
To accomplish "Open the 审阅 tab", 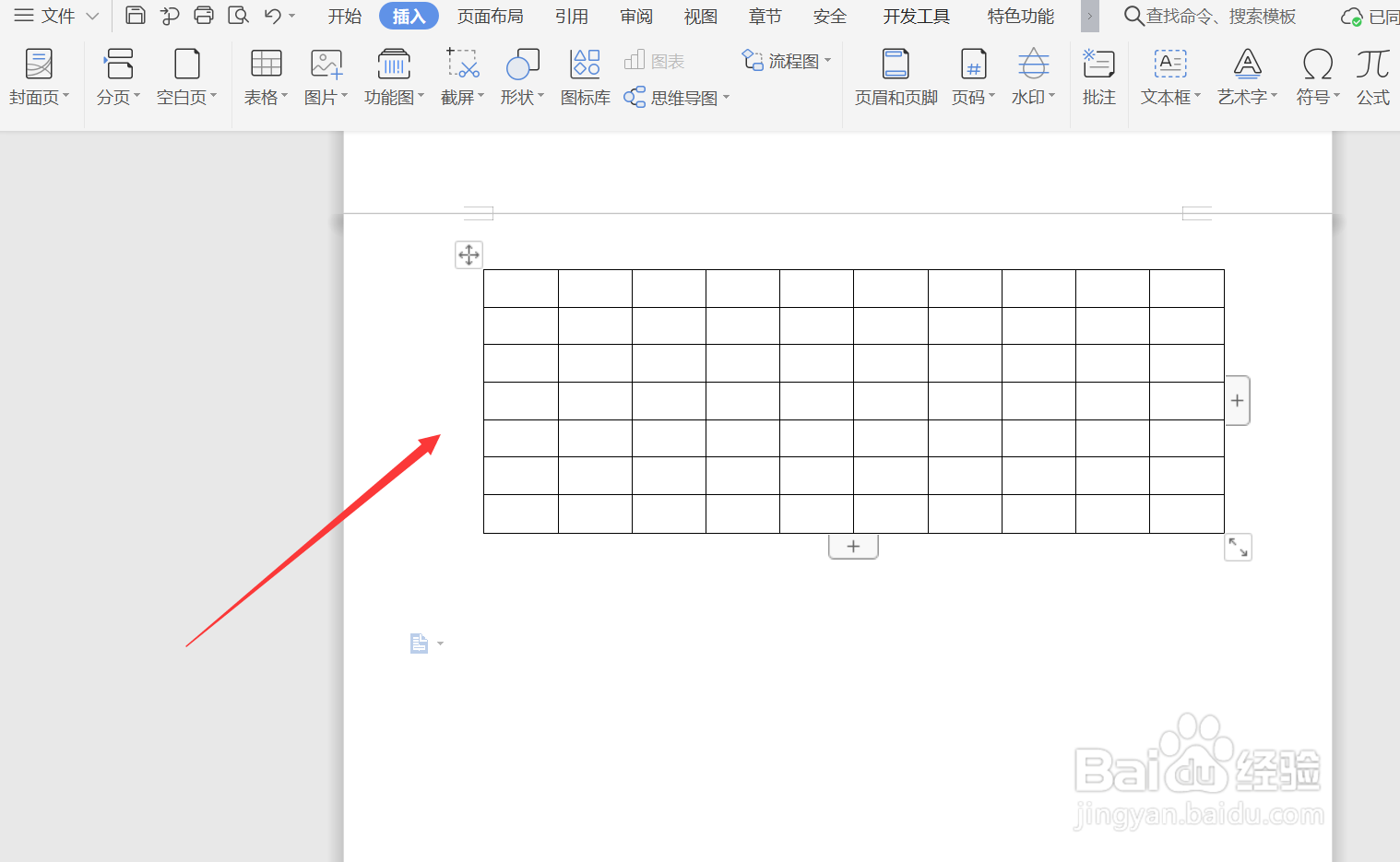I will tap(636, 17).
